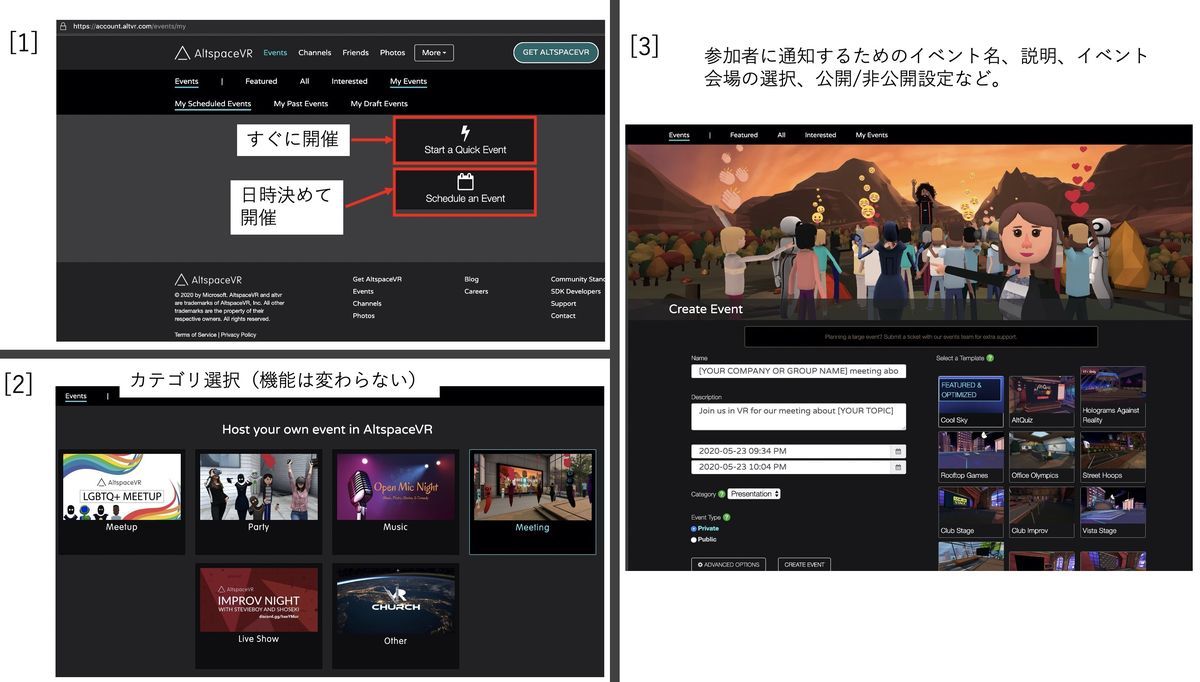
Task: Click the help icon beside Event Type
Action: [727, 517]
